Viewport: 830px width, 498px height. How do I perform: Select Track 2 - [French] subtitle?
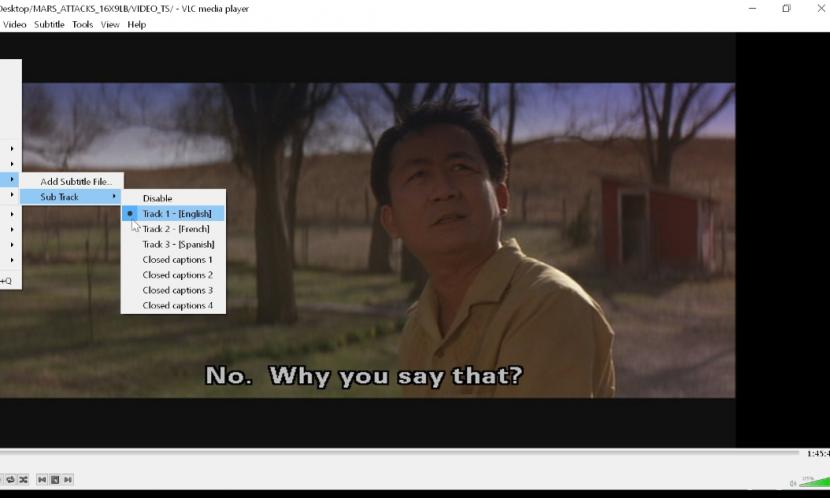click(x=174, y=229)
